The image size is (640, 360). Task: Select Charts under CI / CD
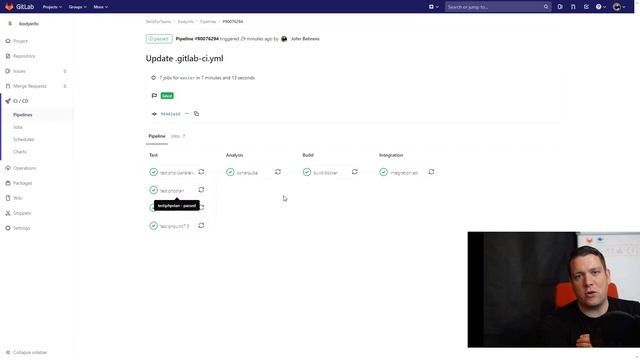[20, 152]
